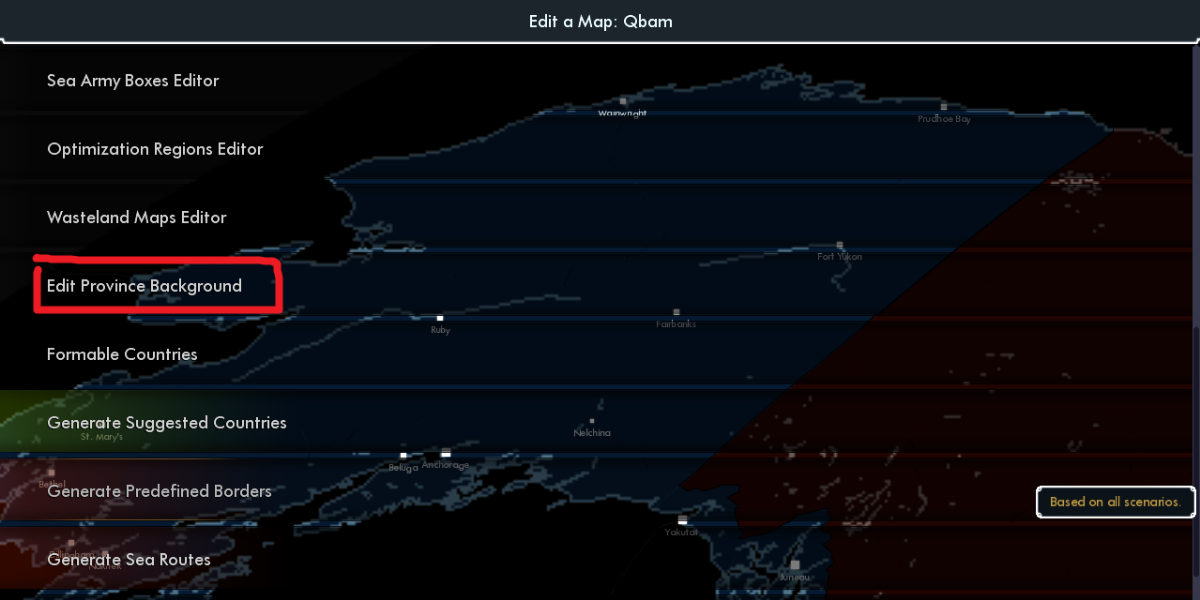Click the 'Edit a Map: Qbam' title
Image resolution: width=1200 pixels, height=600 pixels.
coord(600,21)
